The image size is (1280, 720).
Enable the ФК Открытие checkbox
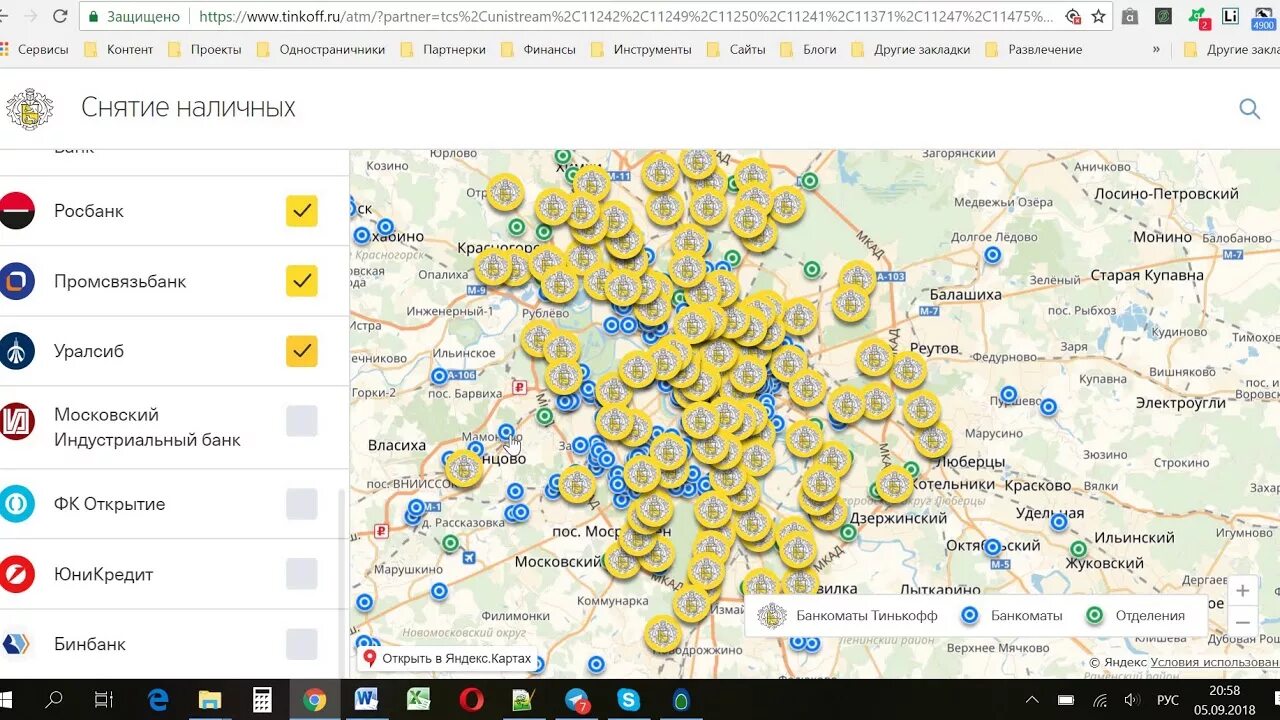(302, 504)
